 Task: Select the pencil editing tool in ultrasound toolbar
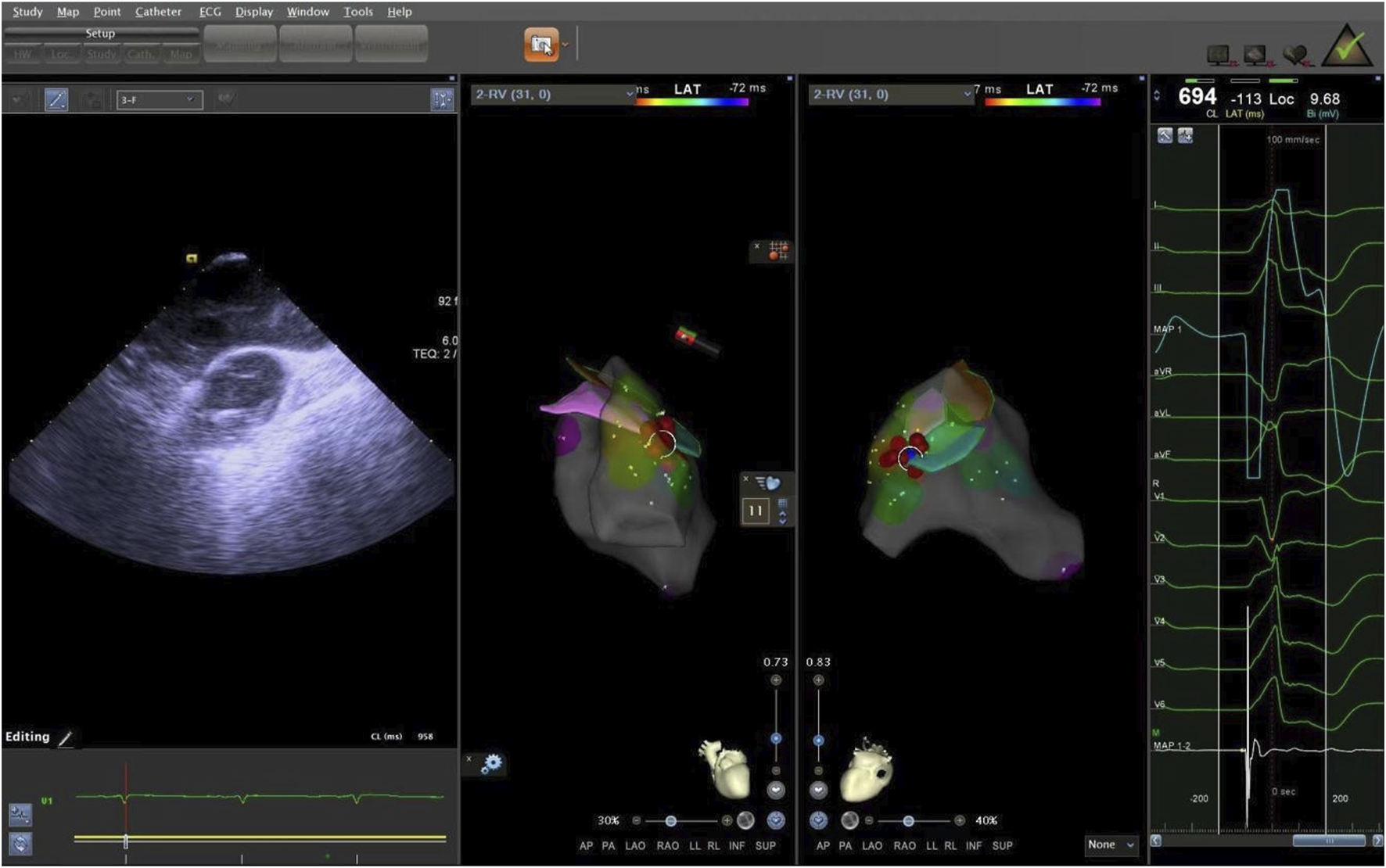click(x=56, y=100)
